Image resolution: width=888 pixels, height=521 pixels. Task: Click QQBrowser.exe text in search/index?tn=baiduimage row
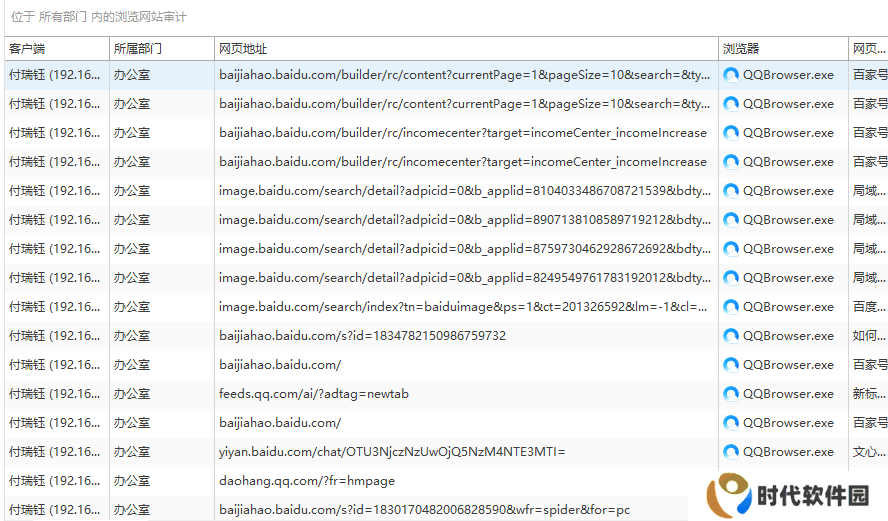[788, 307]
